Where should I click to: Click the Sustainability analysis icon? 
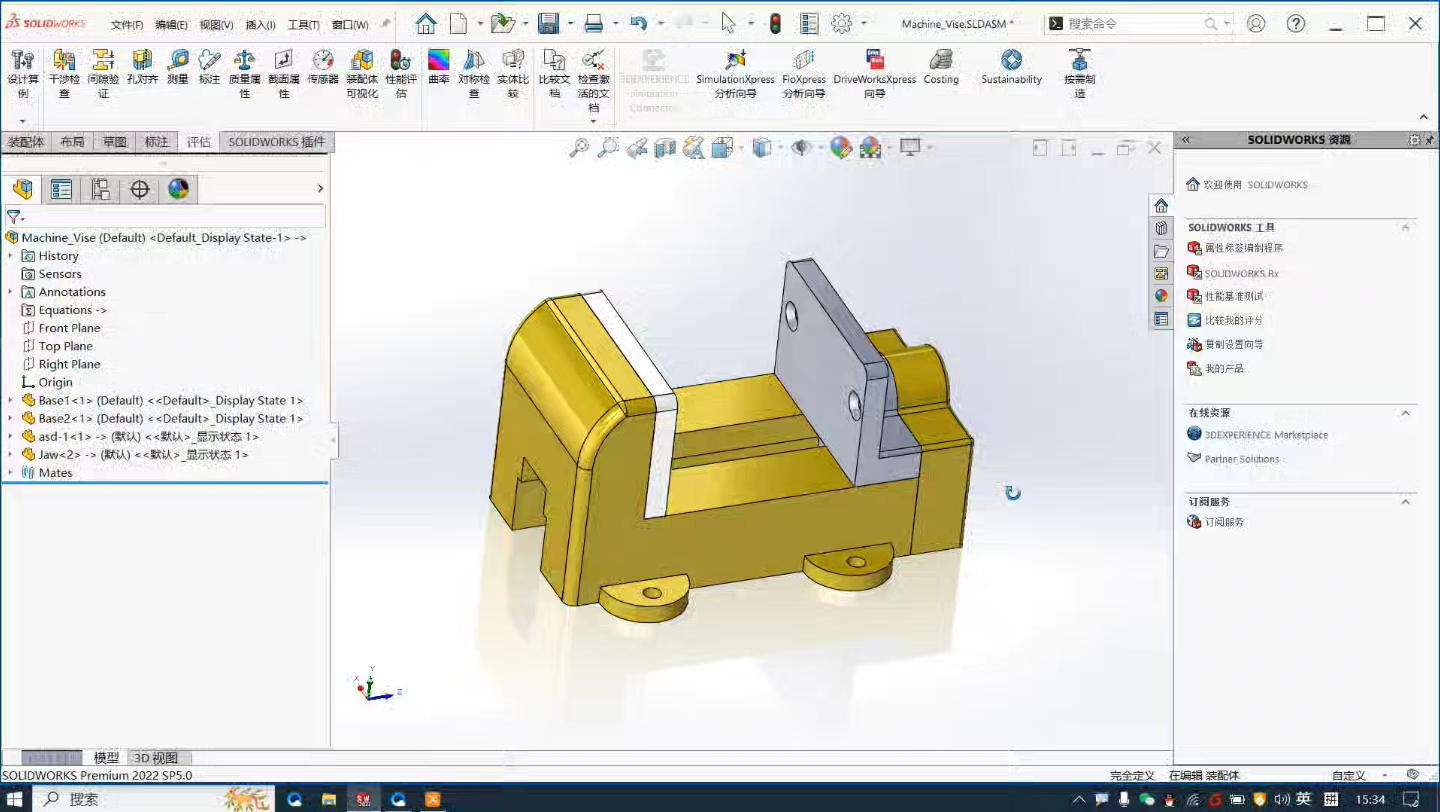(1010, 69)
